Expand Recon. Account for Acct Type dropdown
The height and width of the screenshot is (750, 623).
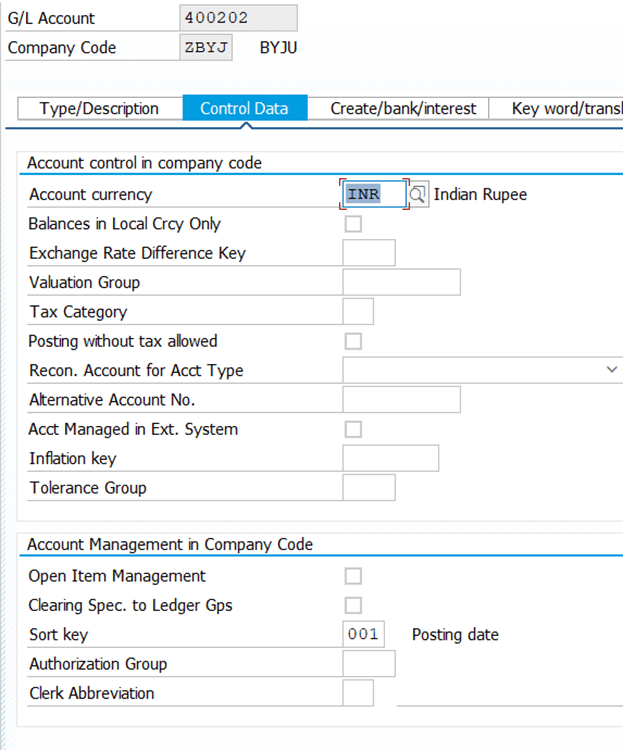(611, 371)
